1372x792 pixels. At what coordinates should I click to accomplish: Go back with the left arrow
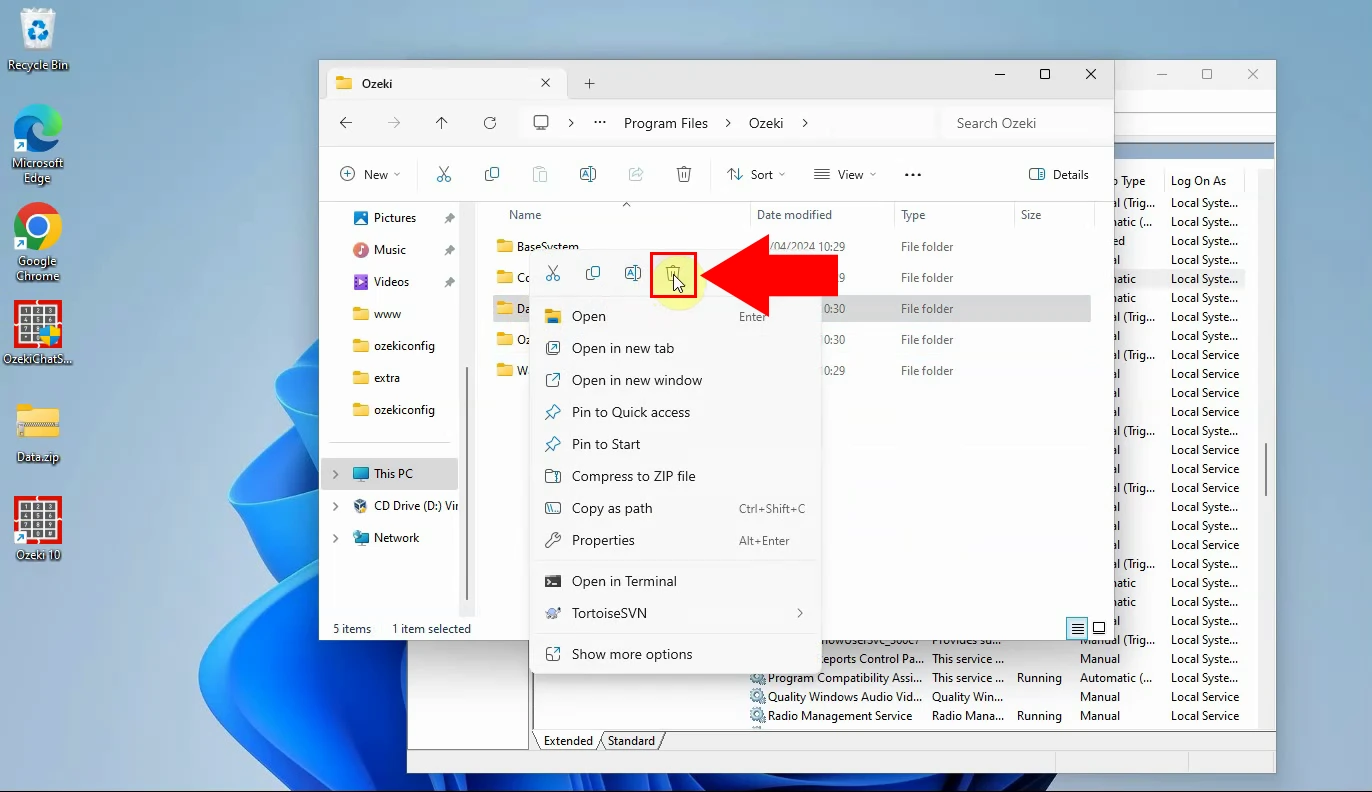(346, 123)
